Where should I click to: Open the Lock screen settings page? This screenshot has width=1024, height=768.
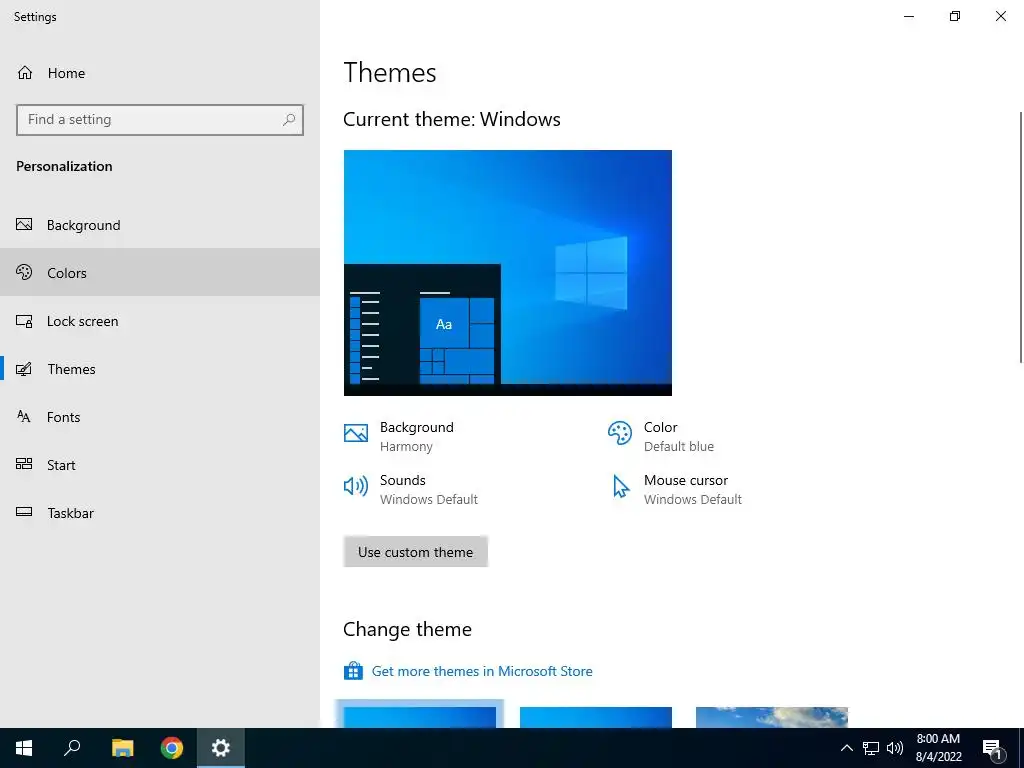click(160, 321)
